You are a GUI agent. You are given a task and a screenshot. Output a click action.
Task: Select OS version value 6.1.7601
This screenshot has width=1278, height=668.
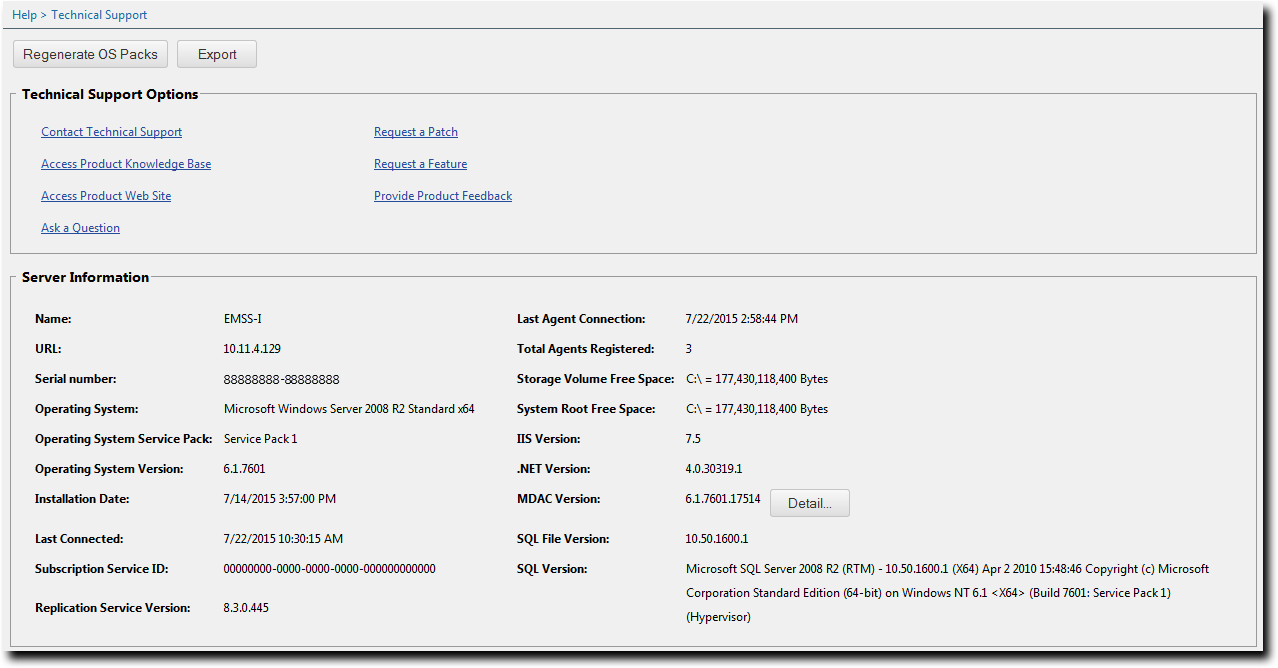coord(244,469)
